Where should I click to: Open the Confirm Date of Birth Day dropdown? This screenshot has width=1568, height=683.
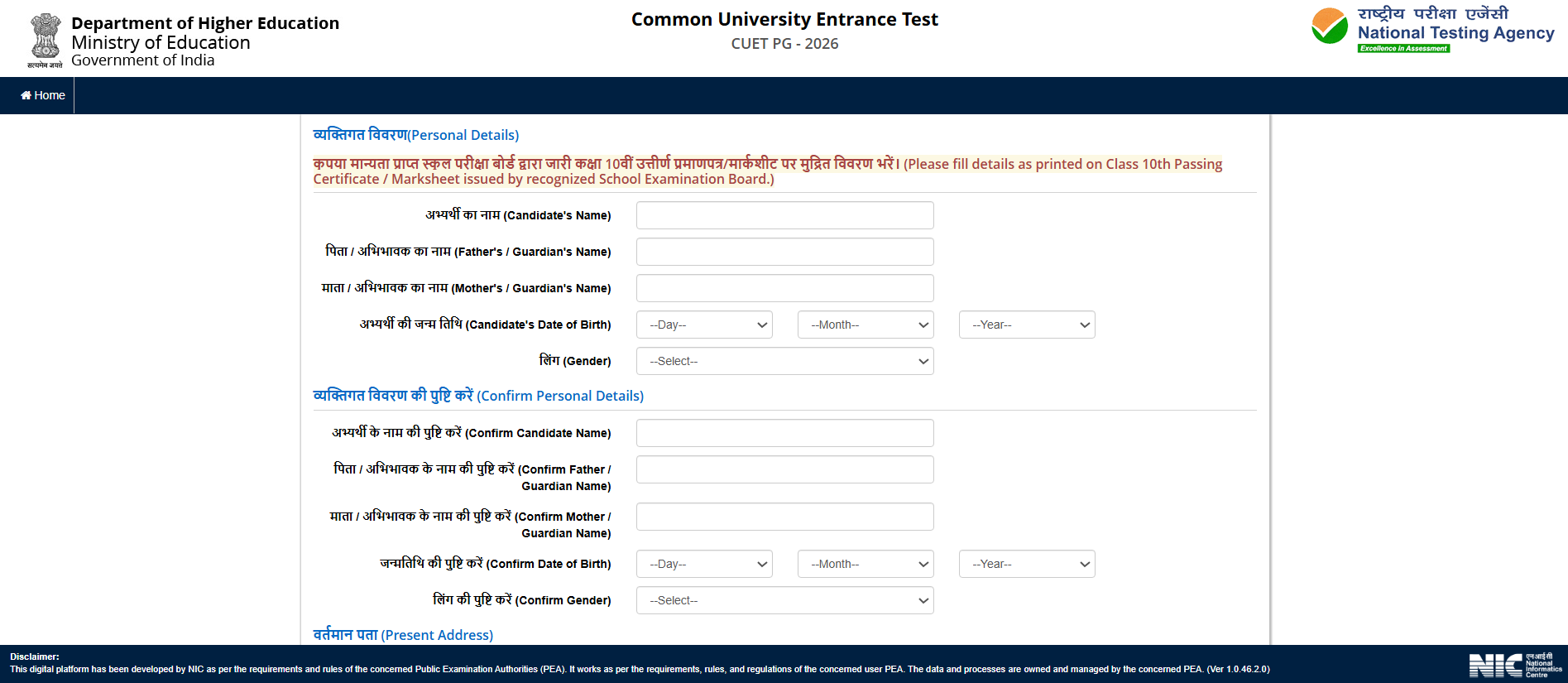click(x=704, y=564)
